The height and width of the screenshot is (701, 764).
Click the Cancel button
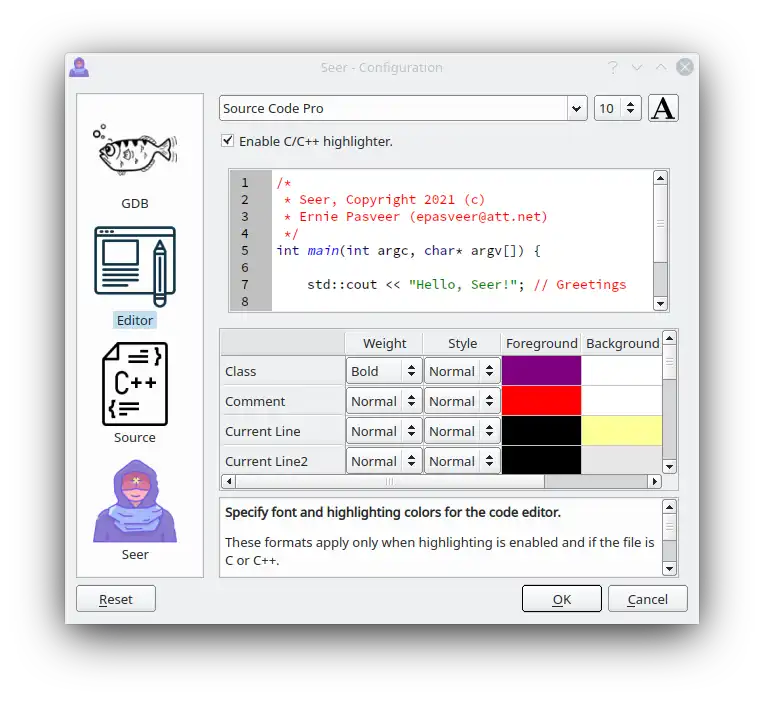tap(648, 599)
